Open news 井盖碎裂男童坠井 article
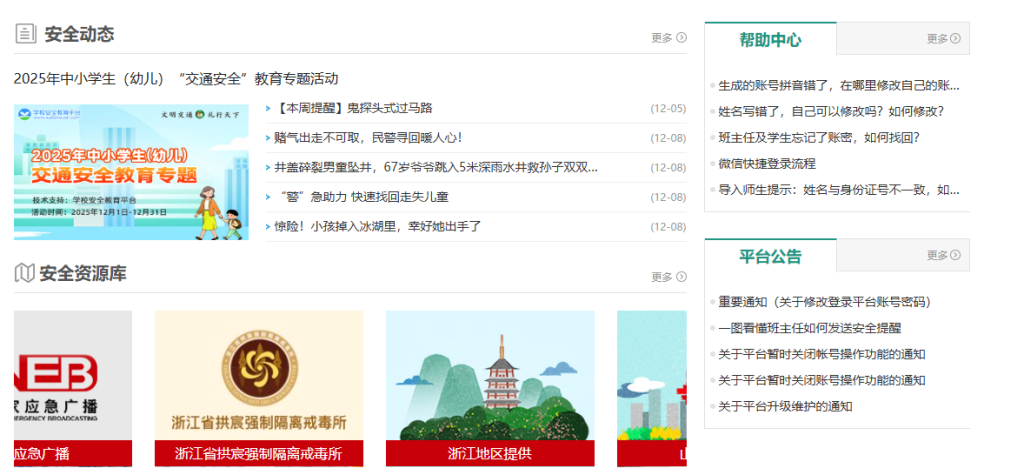 (436, 167)
